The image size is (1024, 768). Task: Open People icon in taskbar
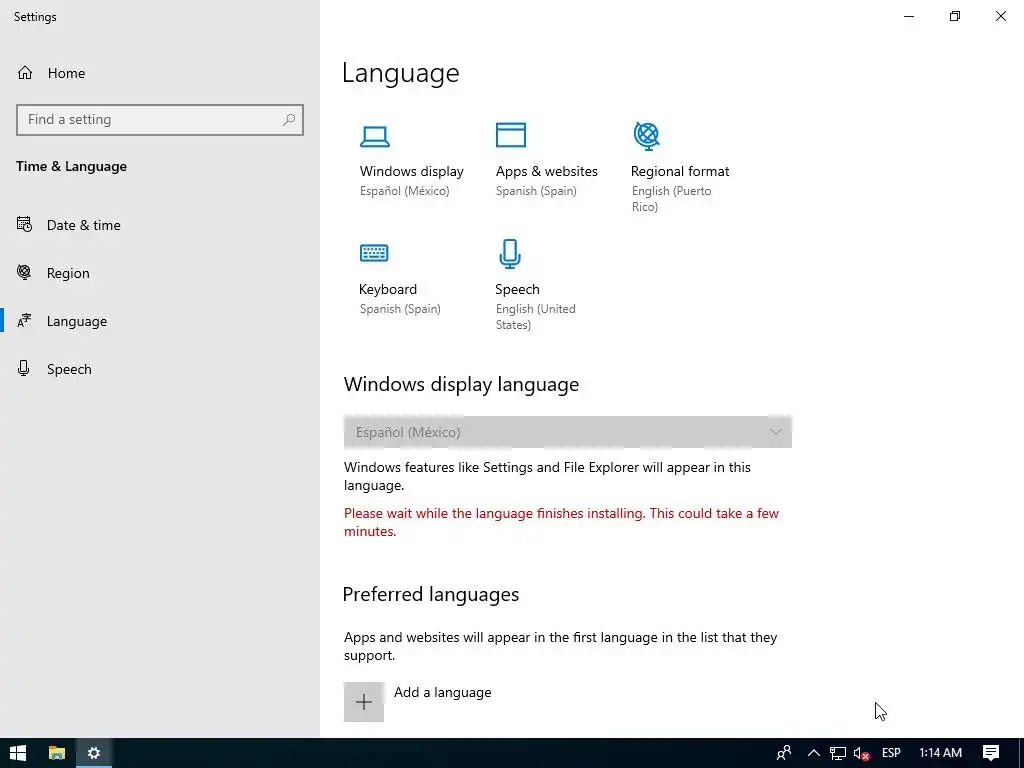click(x=784, y=753)
